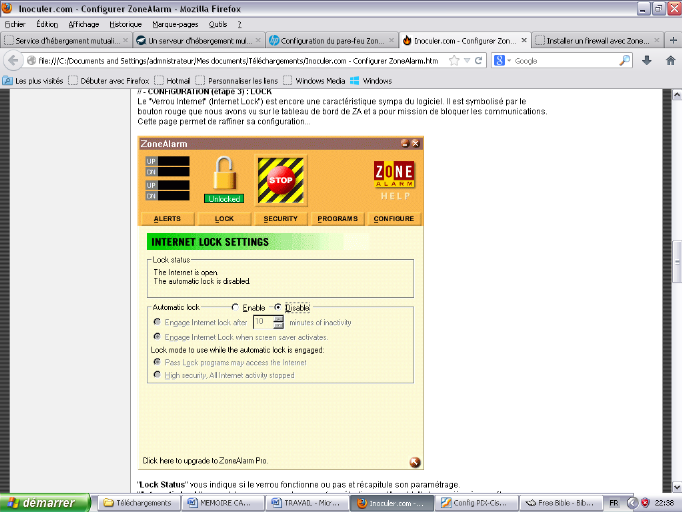
Task: Click the 'Les plus visités' bookmark icon
Action: coord(7,80)
